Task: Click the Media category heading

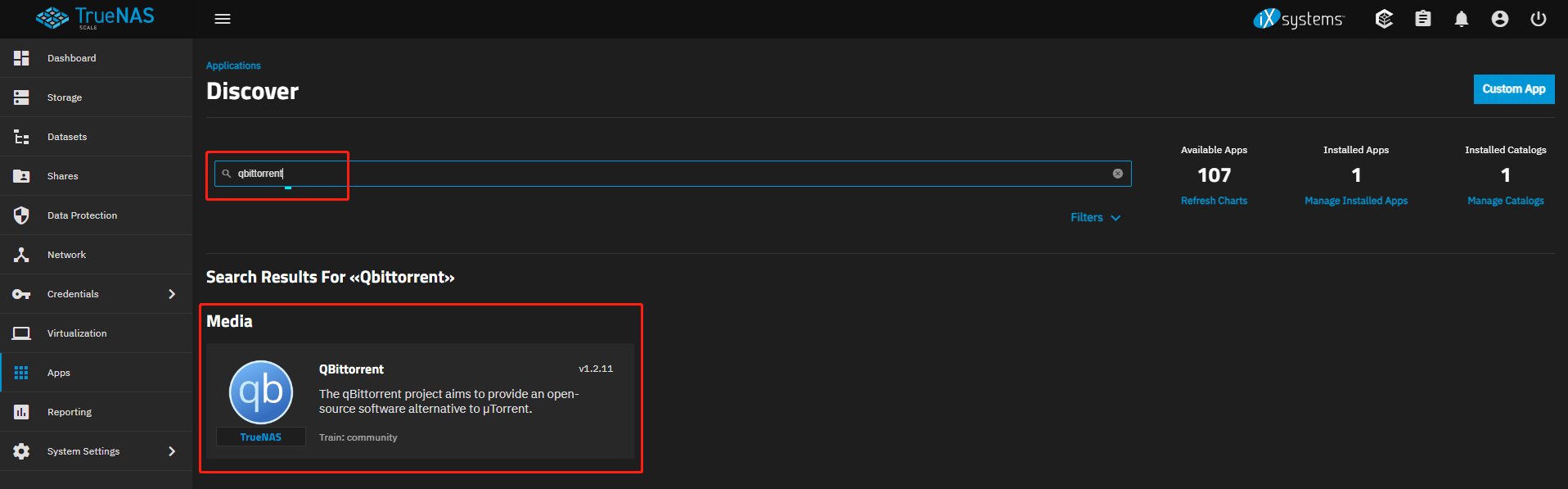Action: (229, 321)
